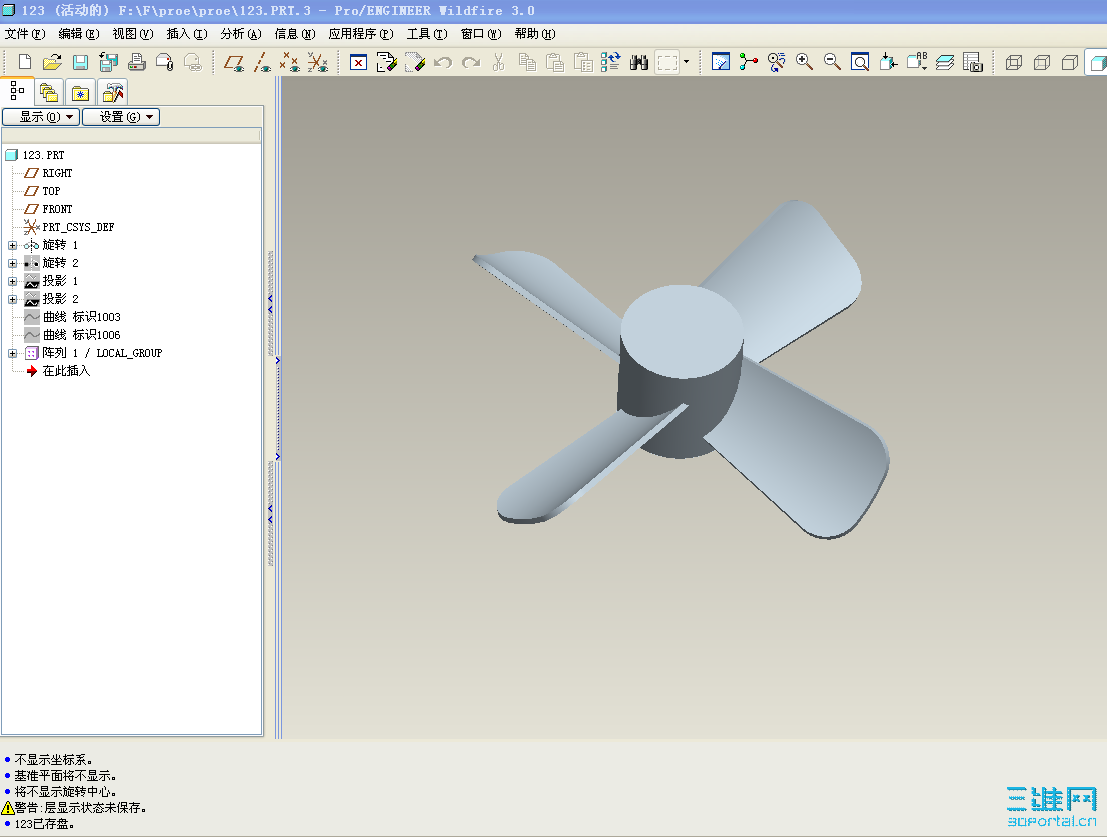Click the save a copy icon

(109, 62)
